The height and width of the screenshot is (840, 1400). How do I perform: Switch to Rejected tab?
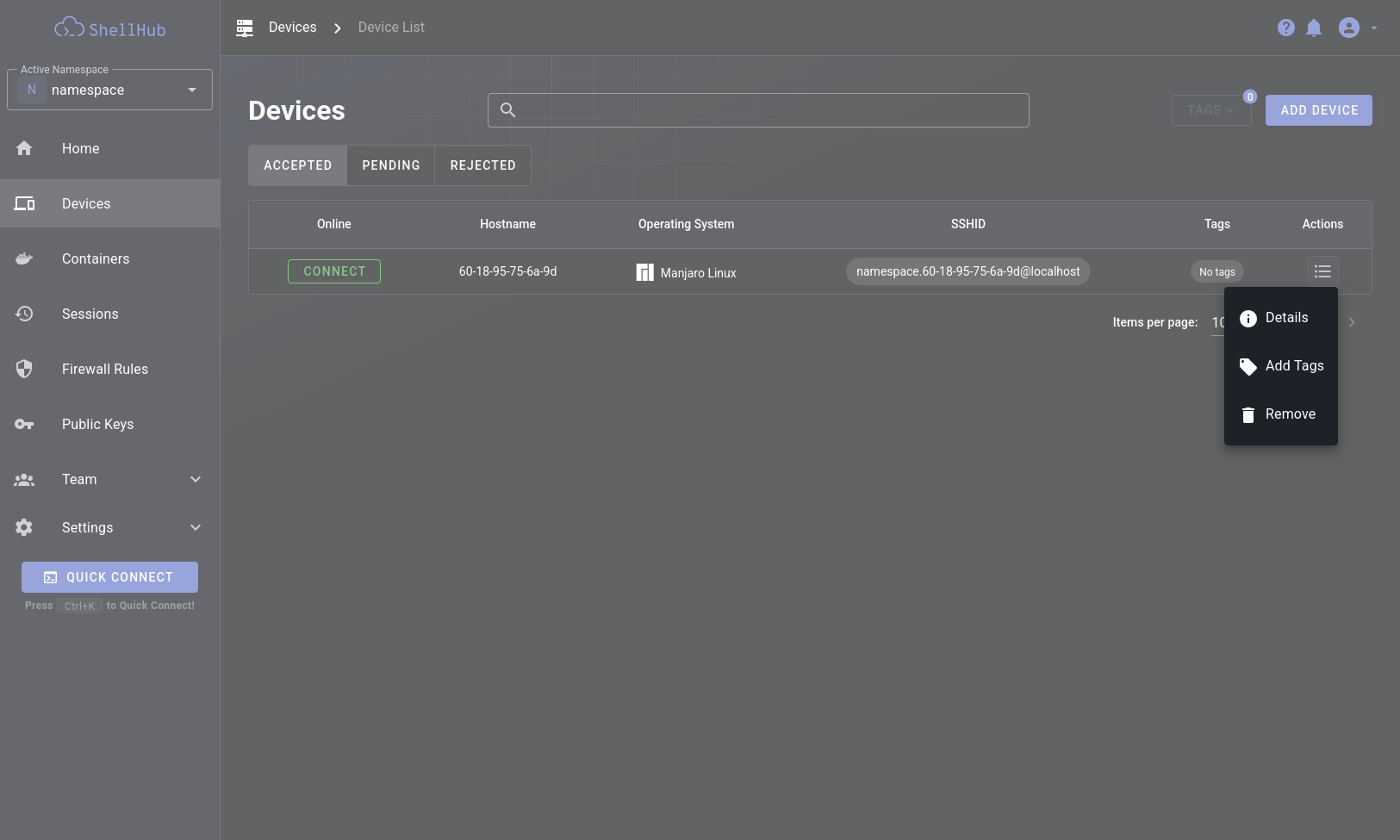point(482,165)
